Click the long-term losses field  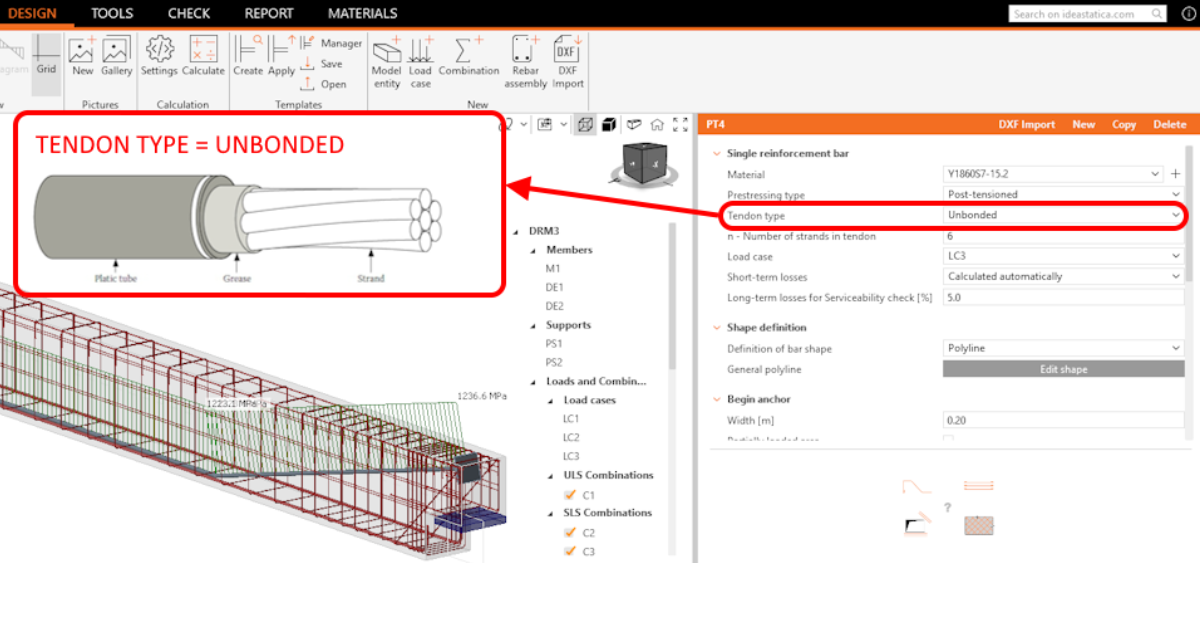point(1063,297)
